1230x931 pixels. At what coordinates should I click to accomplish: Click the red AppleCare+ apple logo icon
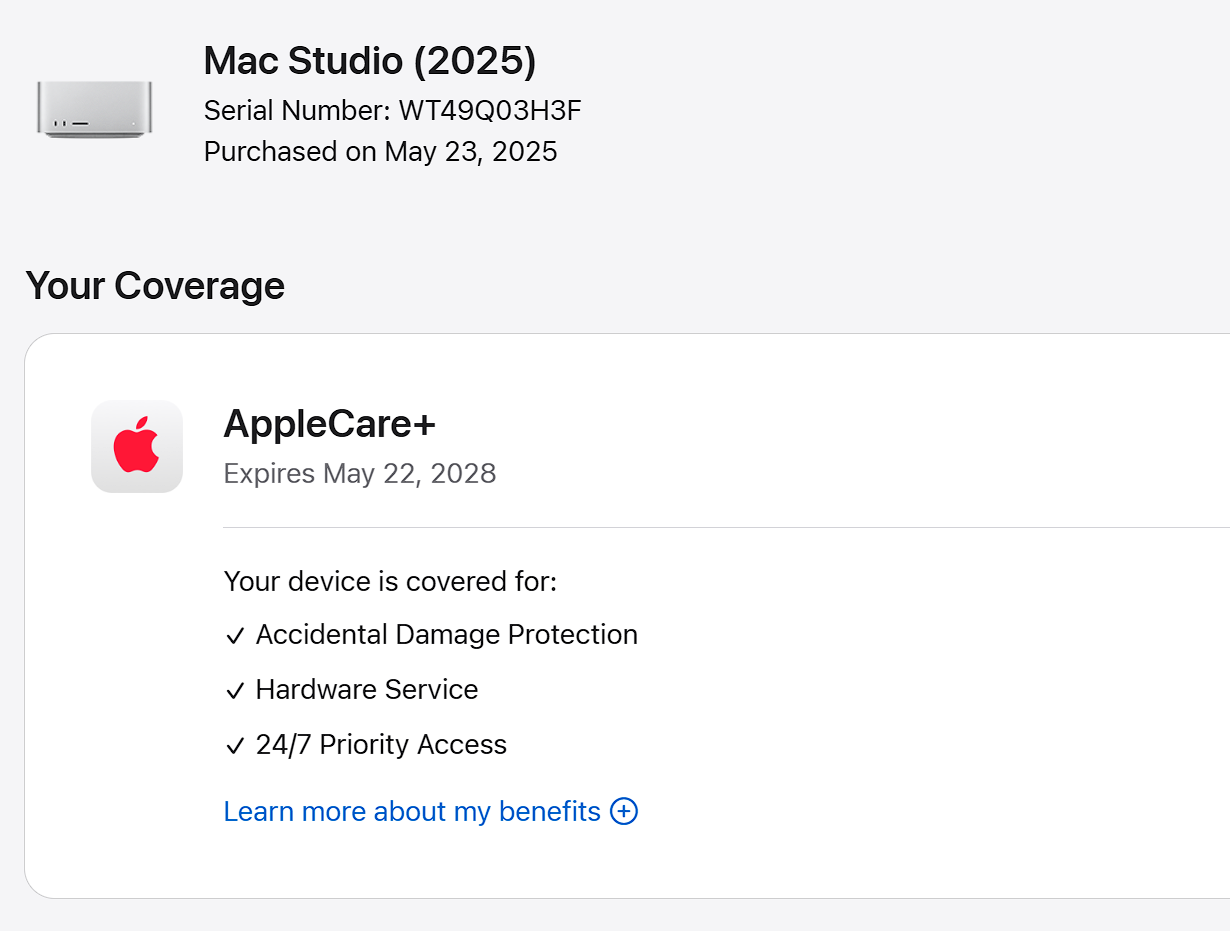137,446
